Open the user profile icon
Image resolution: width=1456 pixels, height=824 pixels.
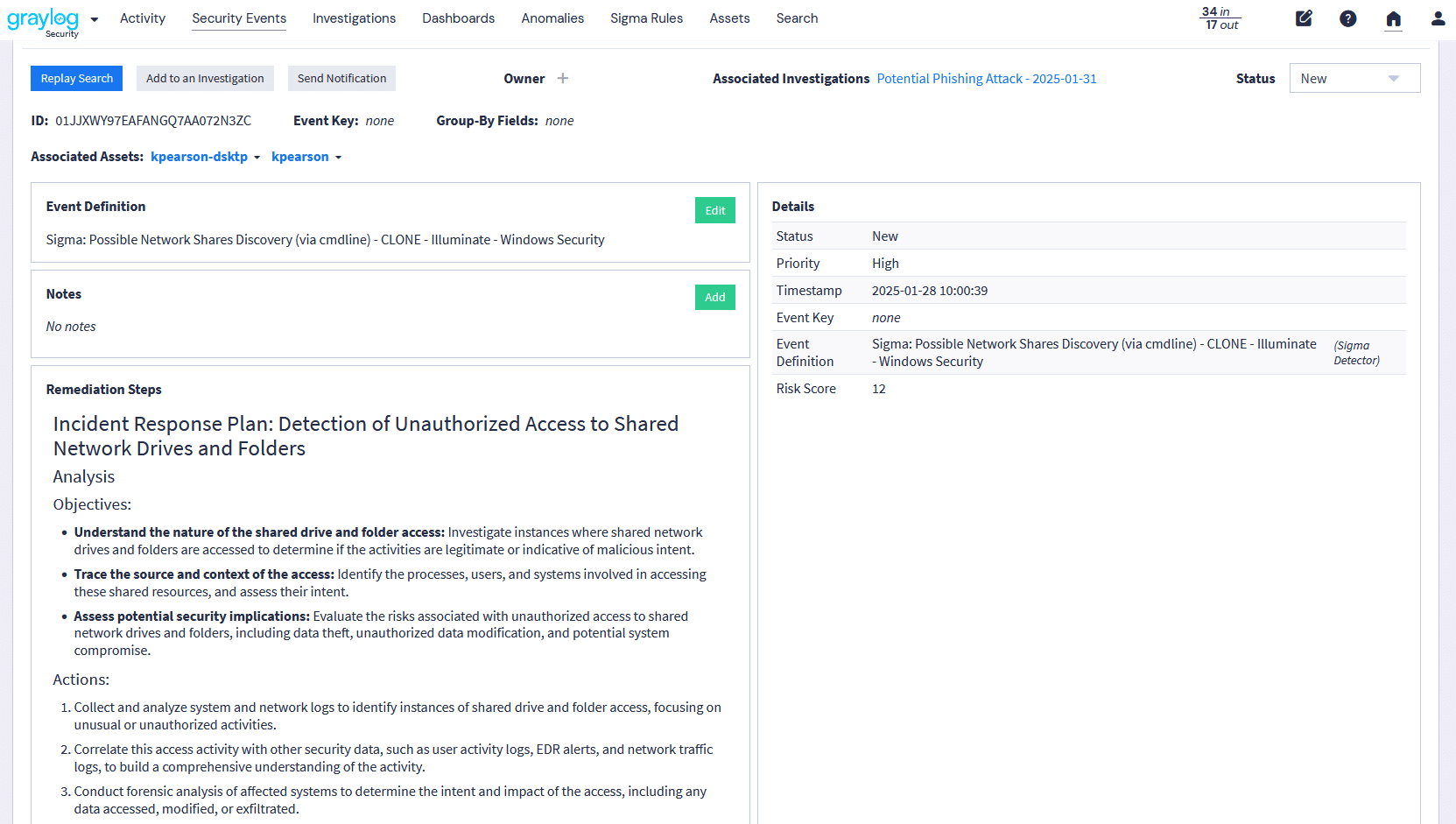[1437, 18]
